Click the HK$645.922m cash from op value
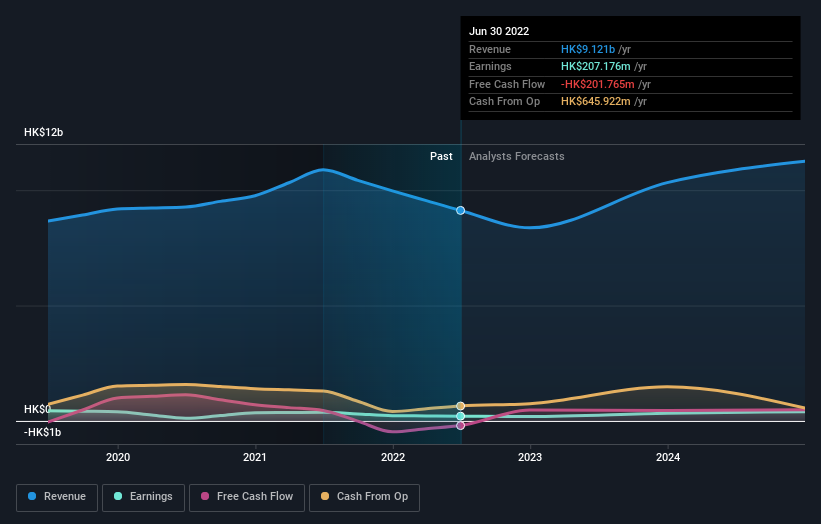 (x=596, y=102)
